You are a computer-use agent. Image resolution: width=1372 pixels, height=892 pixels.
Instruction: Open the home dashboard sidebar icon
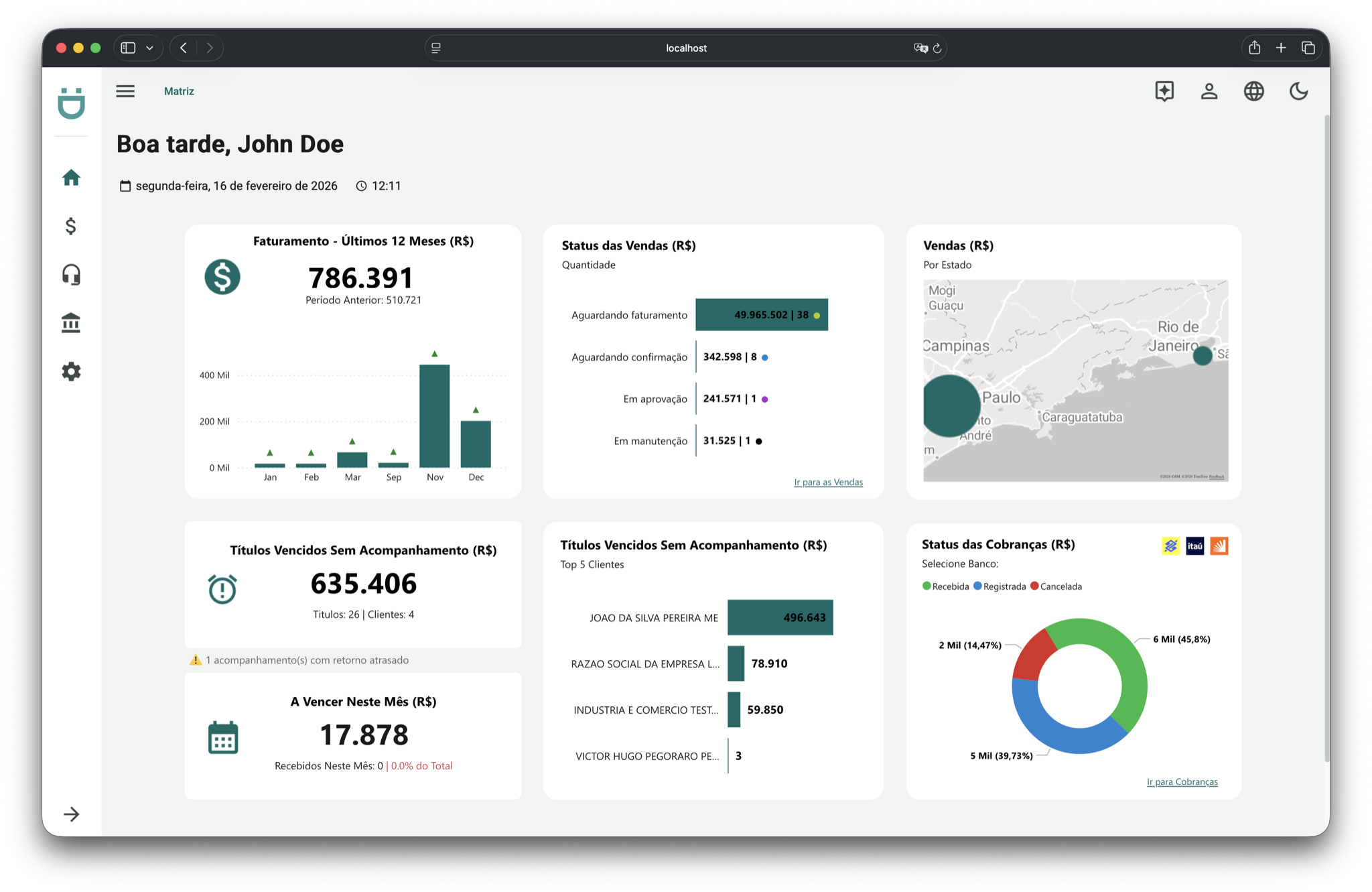[71, 178]
